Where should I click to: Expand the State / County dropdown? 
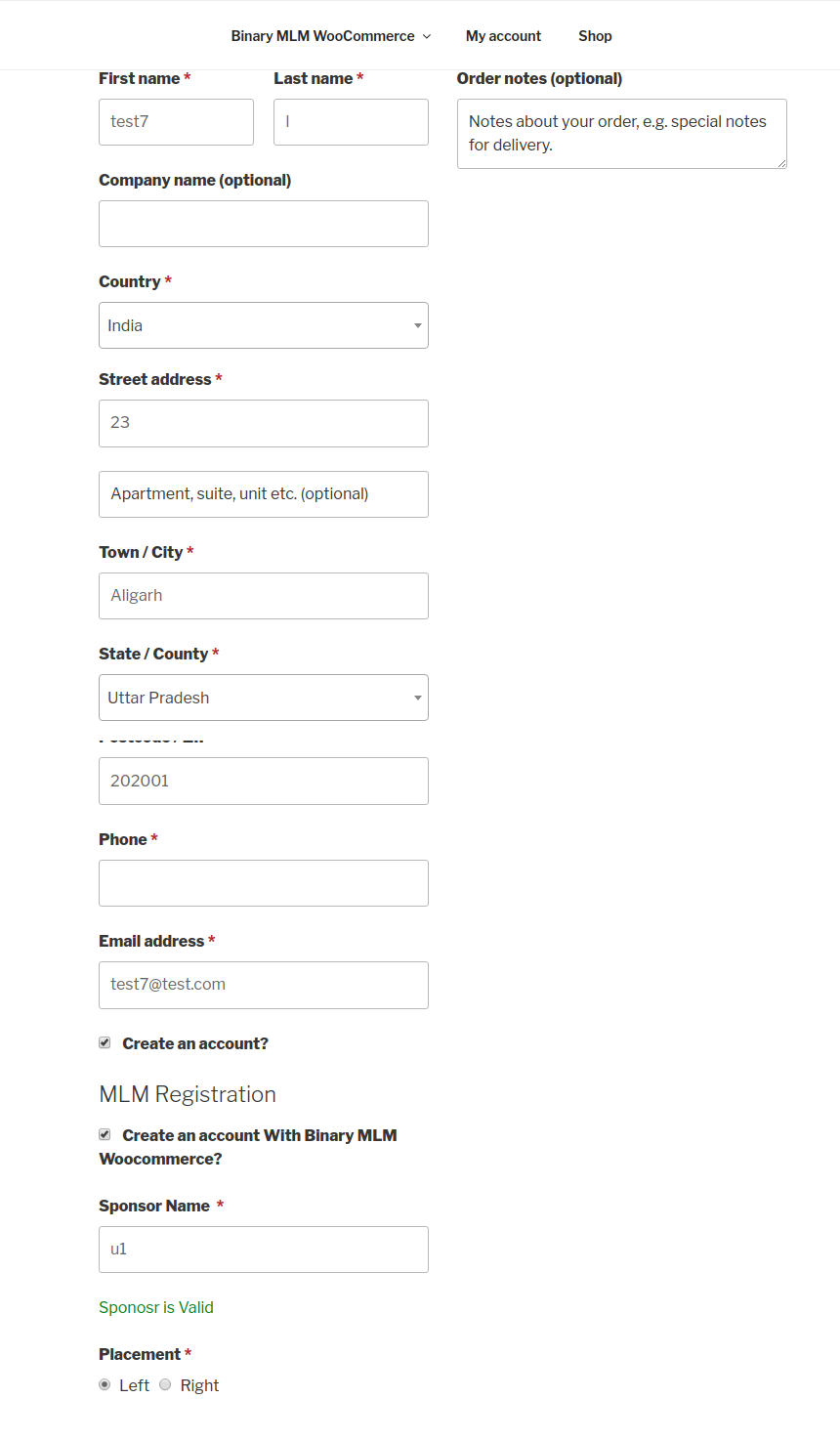[264, 698]
